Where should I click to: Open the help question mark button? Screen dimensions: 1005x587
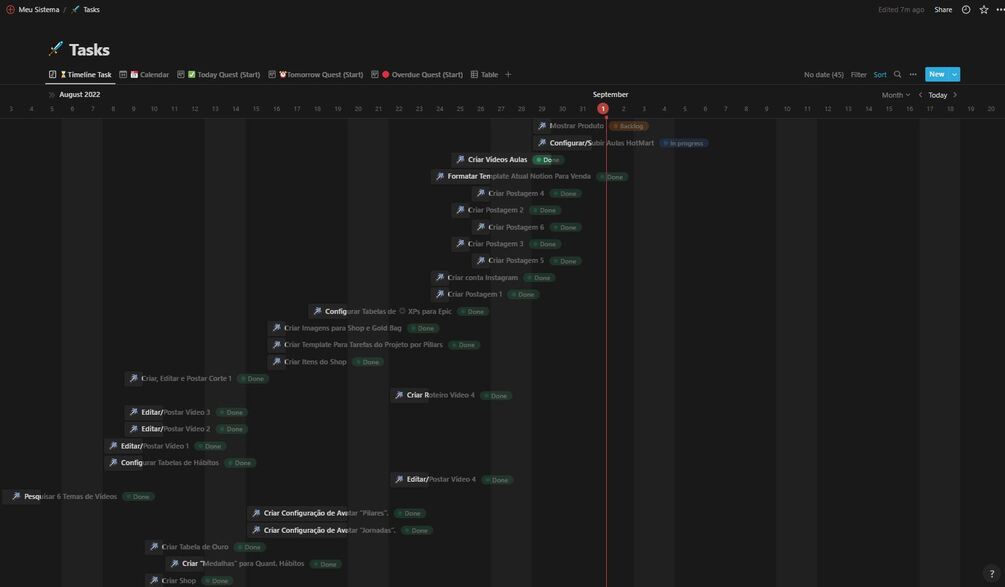tap(992, 574)
